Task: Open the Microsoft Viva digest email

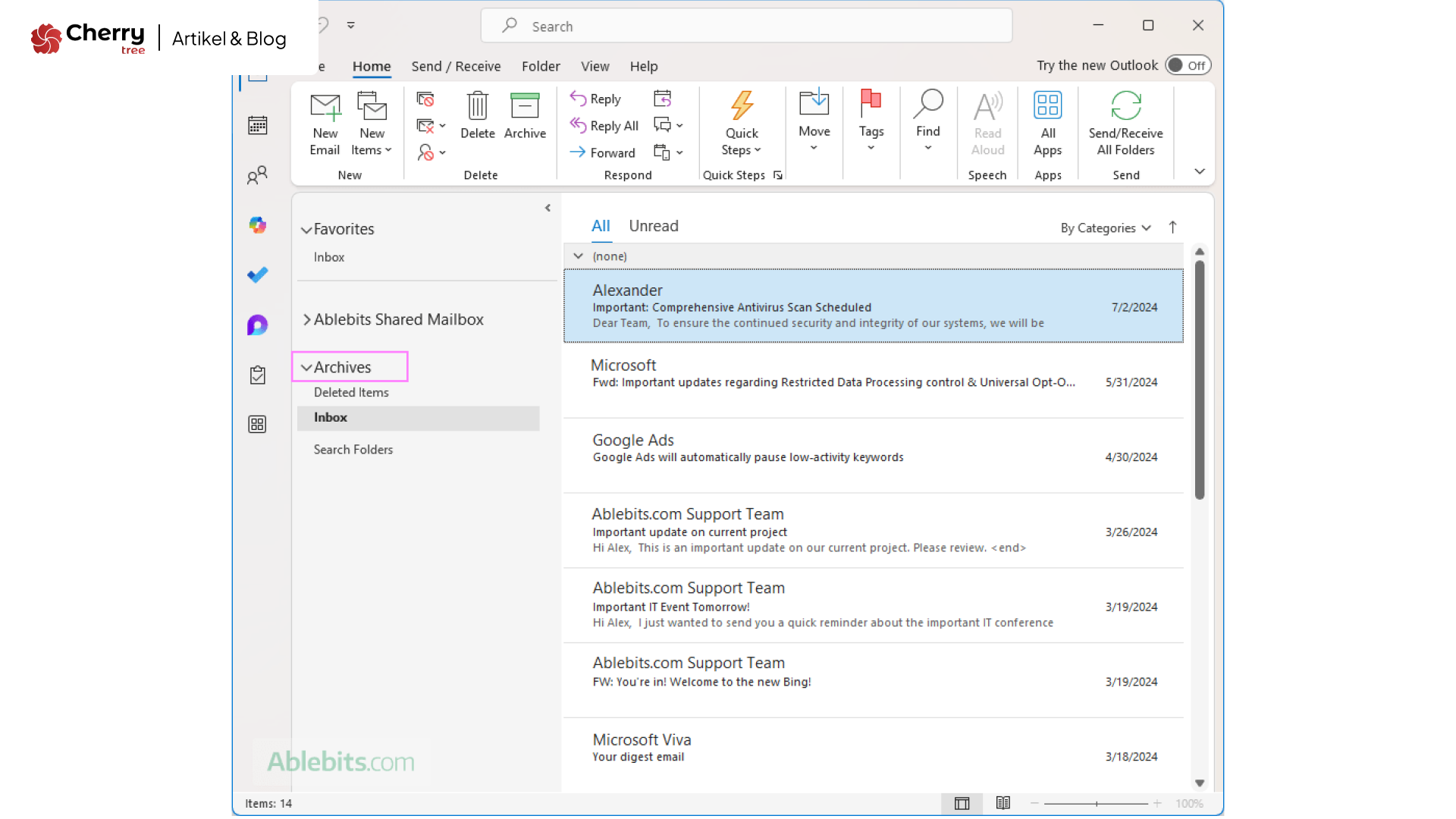Action: [873, 755]
